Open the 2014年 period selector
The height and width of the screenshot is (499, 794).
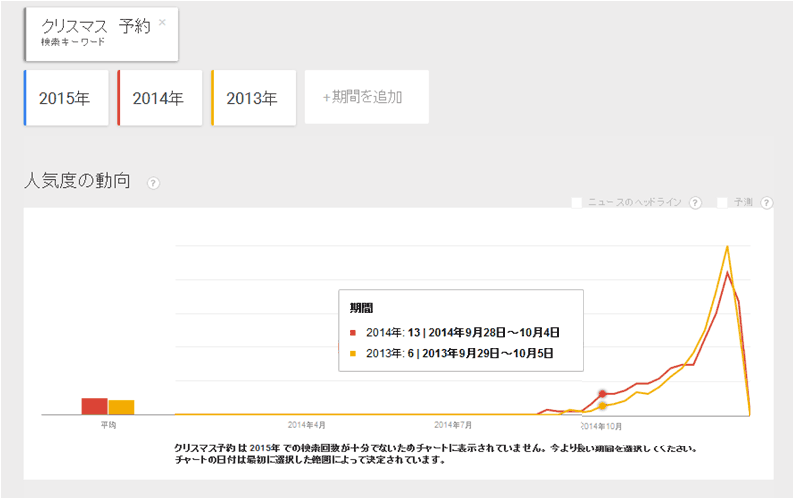pyautogui.click(x=160, y=98)
